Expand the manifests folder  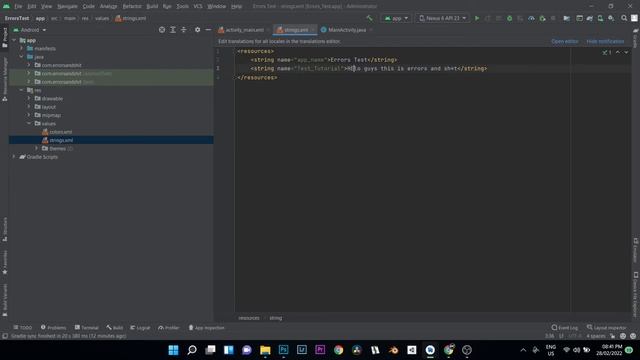tap(22, 49)
